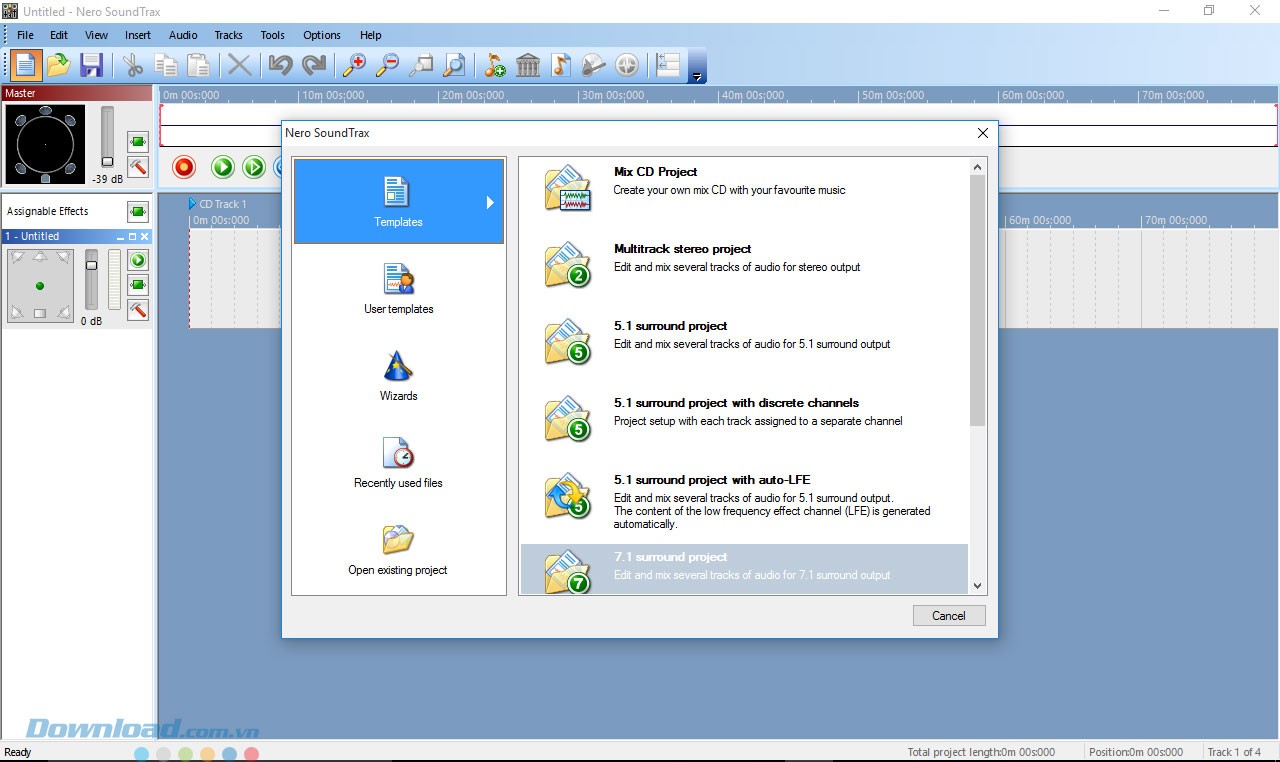Click the Assignable Effects green icon

(x=138, y=211)
